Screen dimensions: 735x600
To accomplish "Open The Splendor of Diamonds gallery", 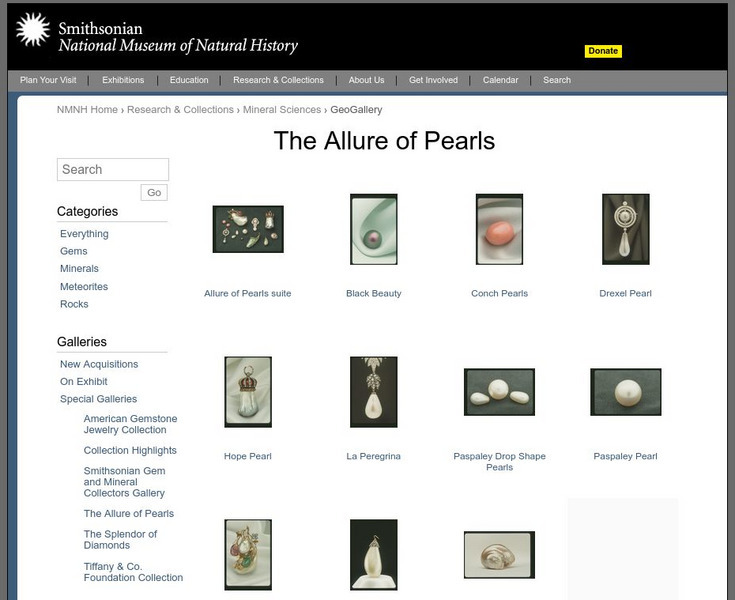I will tap(120, 540).
